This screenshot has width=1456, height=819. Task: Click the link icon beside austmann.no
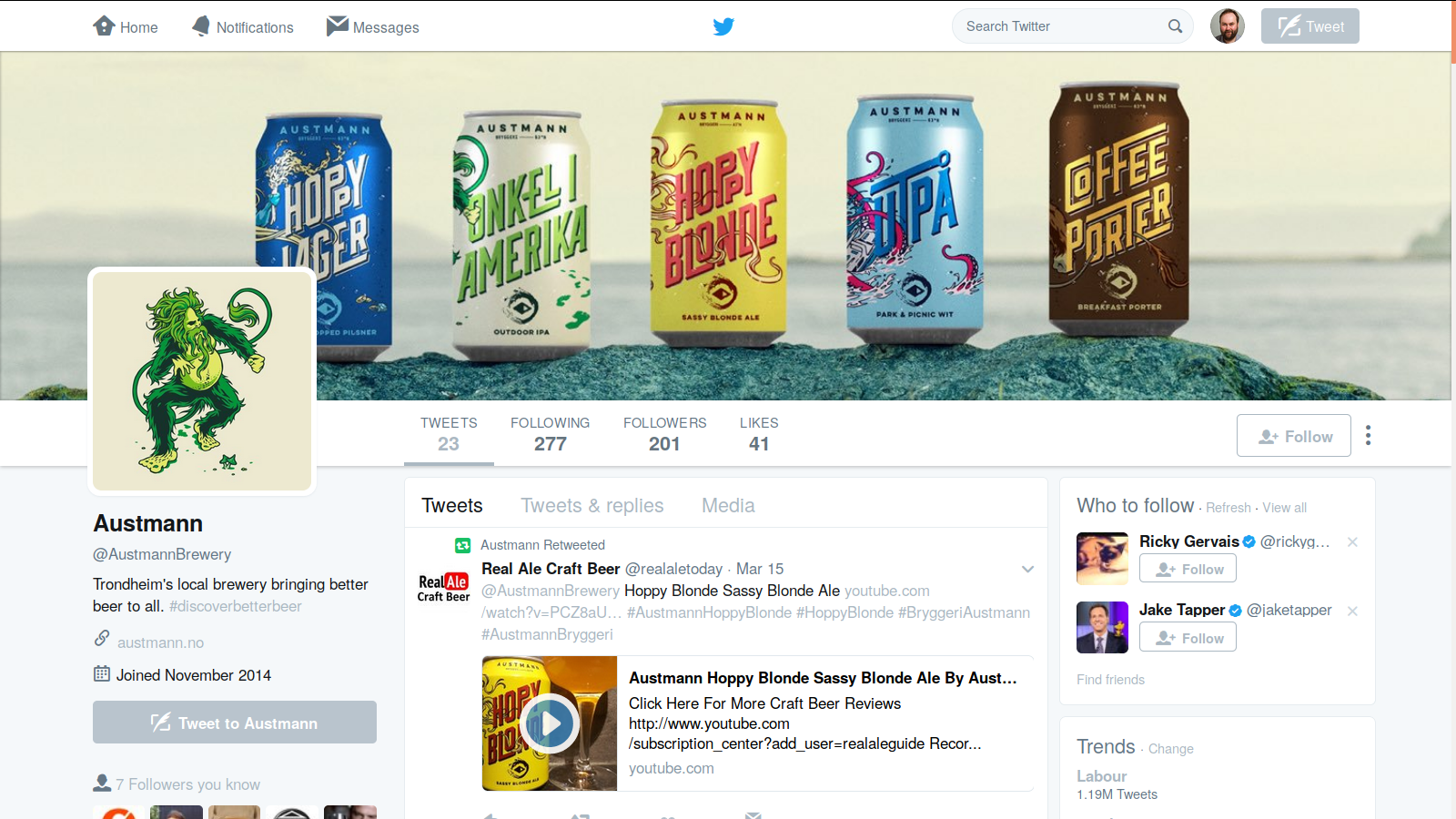(102, 639)
